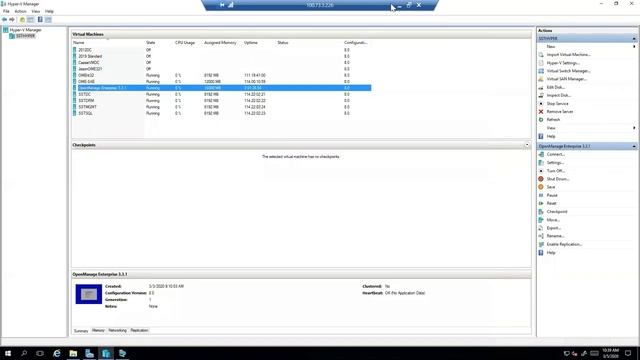Image resolution: width=640 pixels, height=360 pixels.
Task: Select the OME-SAE virtual machine row
Action: click(222, 82)
